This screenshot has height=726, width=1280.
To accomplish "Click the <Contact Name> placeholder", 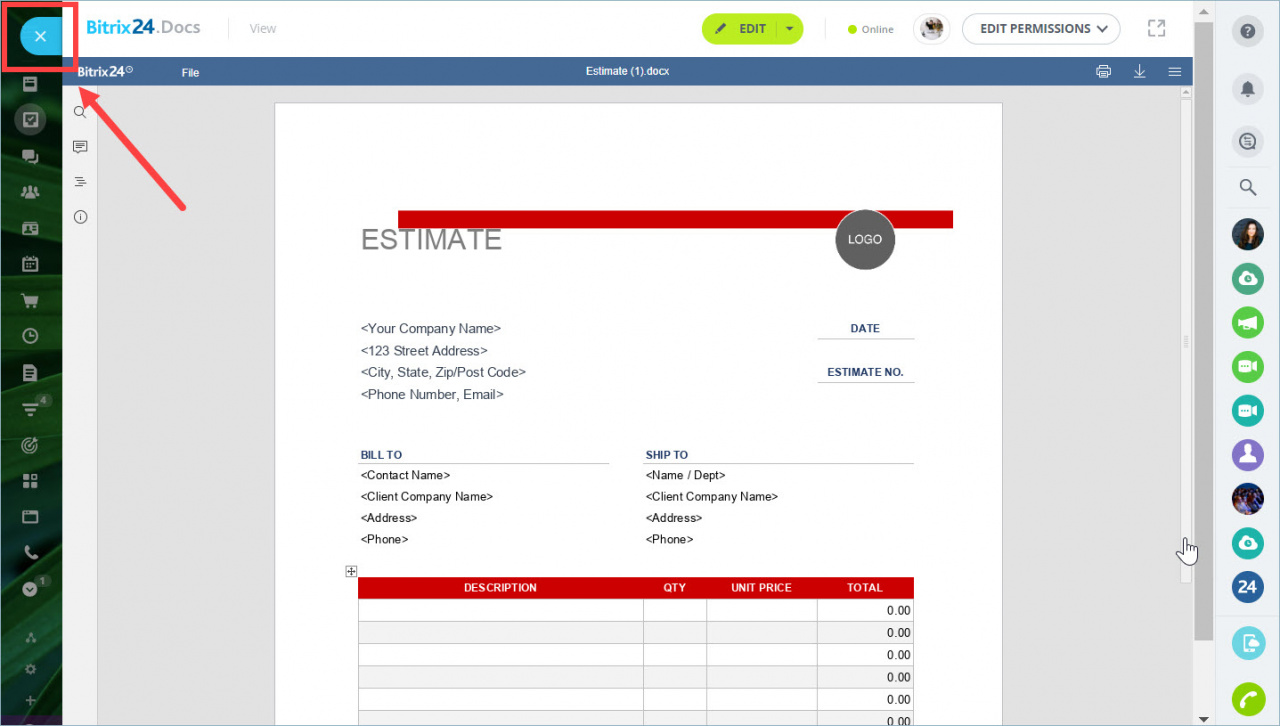I will (x=405, y=476).
